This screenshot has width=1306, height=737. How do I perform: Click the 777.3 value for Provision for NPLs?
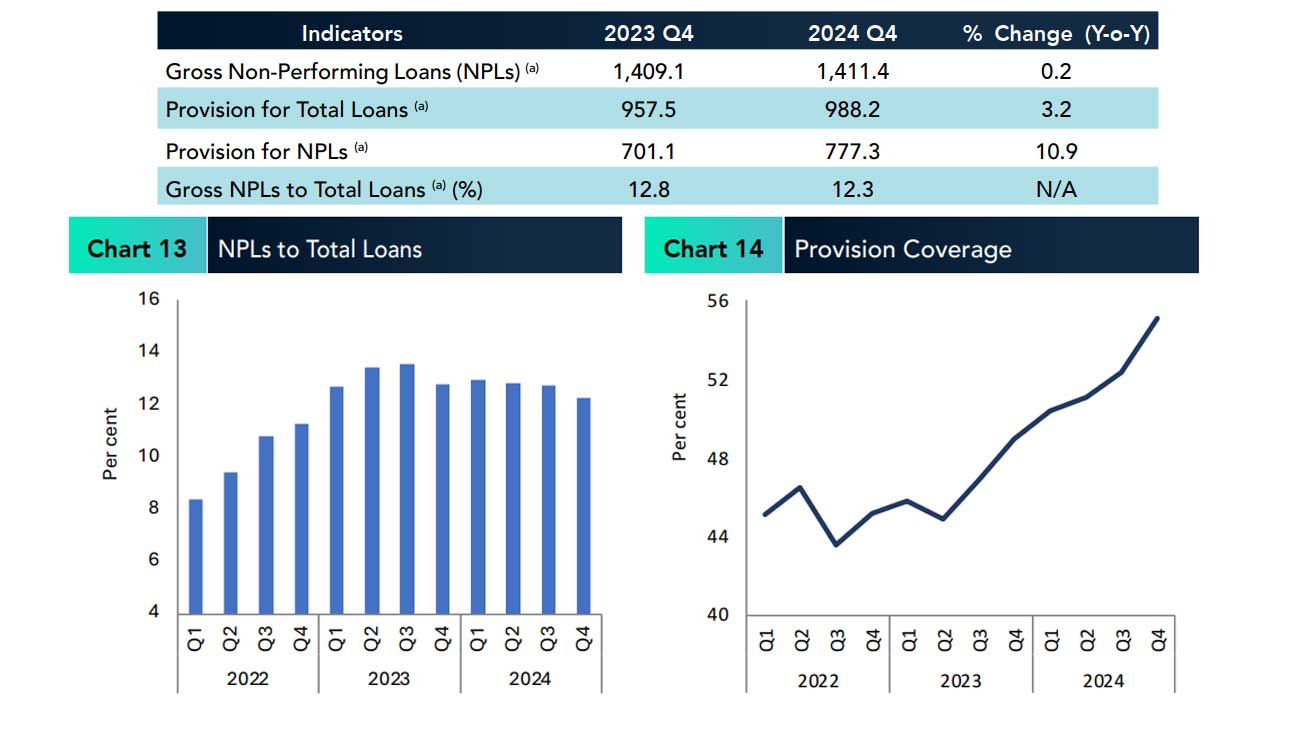852,151
